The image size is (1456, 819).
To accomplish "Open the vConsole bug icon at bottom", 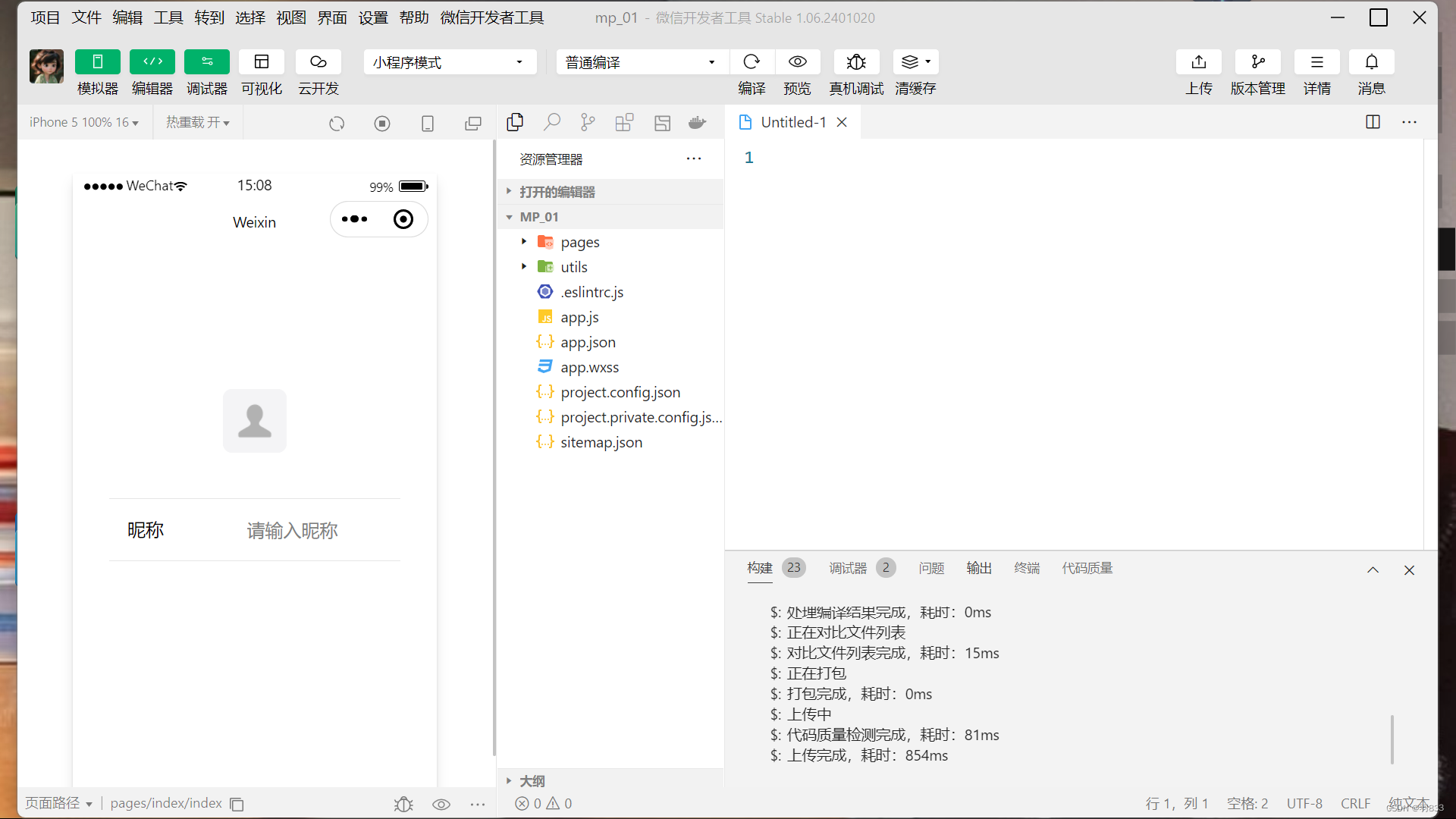I will 403,804.
